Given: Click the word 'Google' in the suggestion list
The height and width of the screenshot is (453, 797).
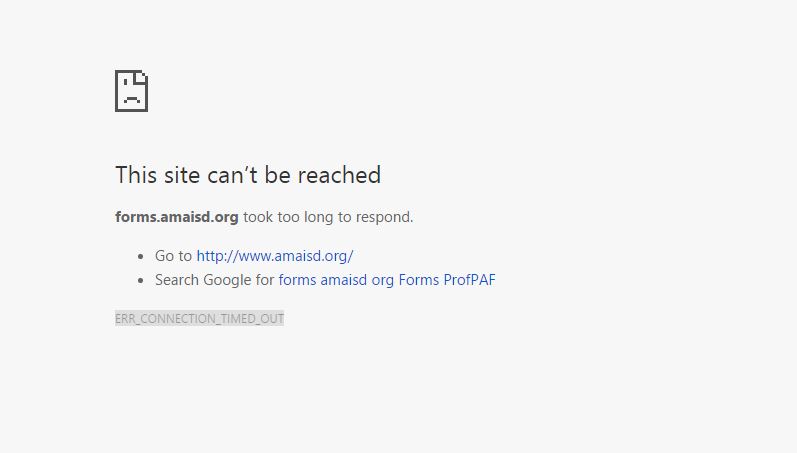Looking at the screenshot, I should coord(227,280).
